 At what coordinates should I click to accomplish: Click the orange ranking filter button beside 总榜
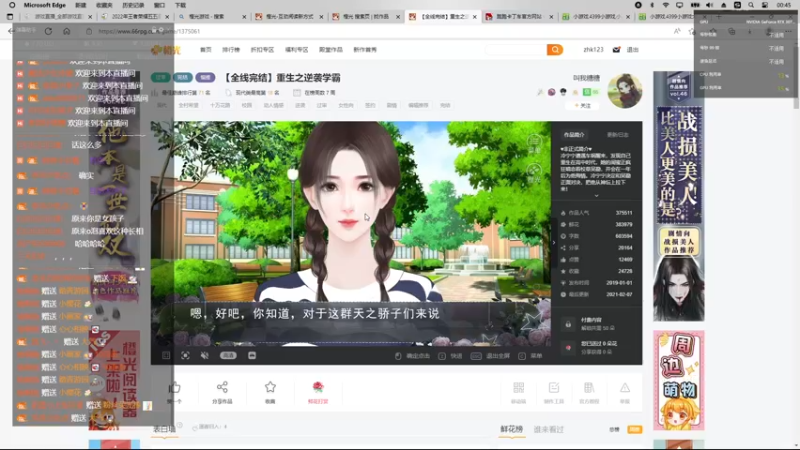coord(634,430)
